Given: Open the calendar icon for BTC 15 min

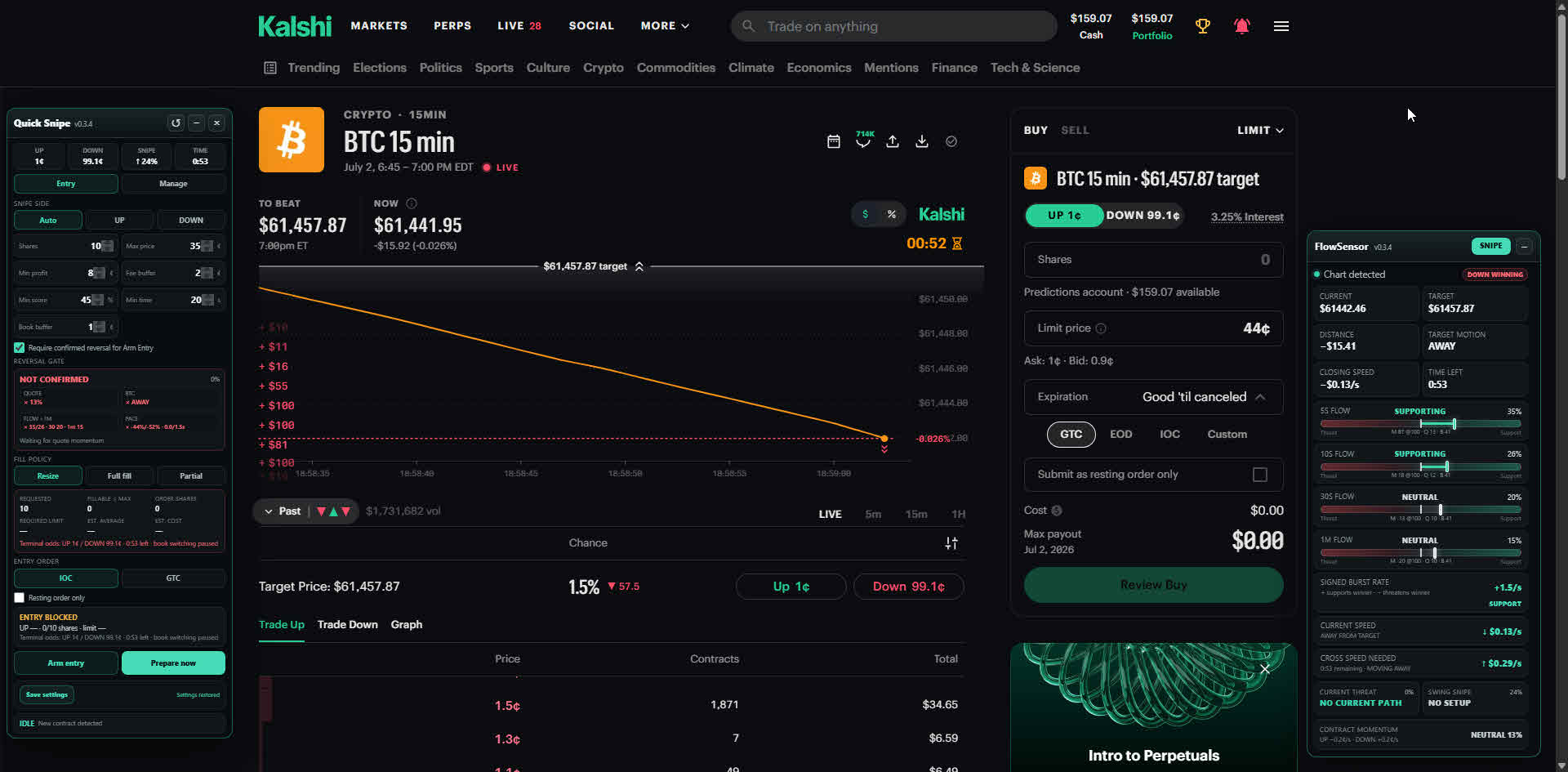Looking at the screenshot, I should pyautogui.click(x=833, y=141).
